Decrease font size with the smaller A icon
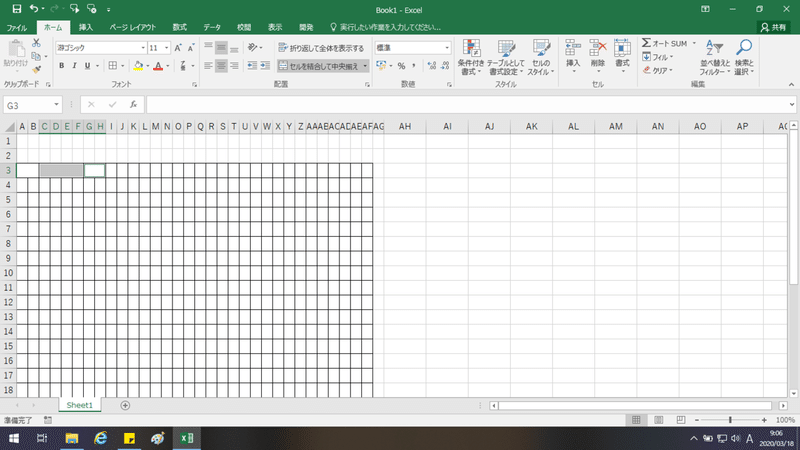 click(191, 48)
